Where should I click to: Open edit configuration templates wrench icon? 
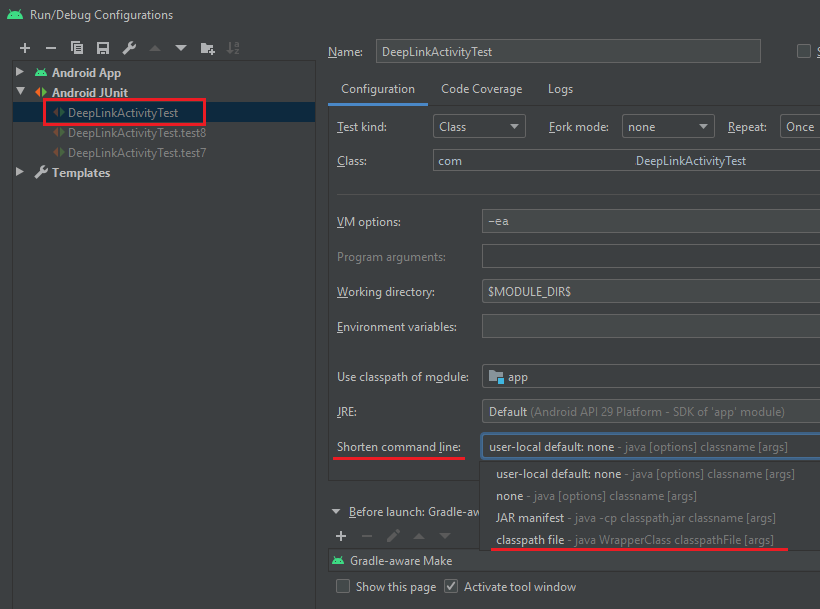(128, 47)
